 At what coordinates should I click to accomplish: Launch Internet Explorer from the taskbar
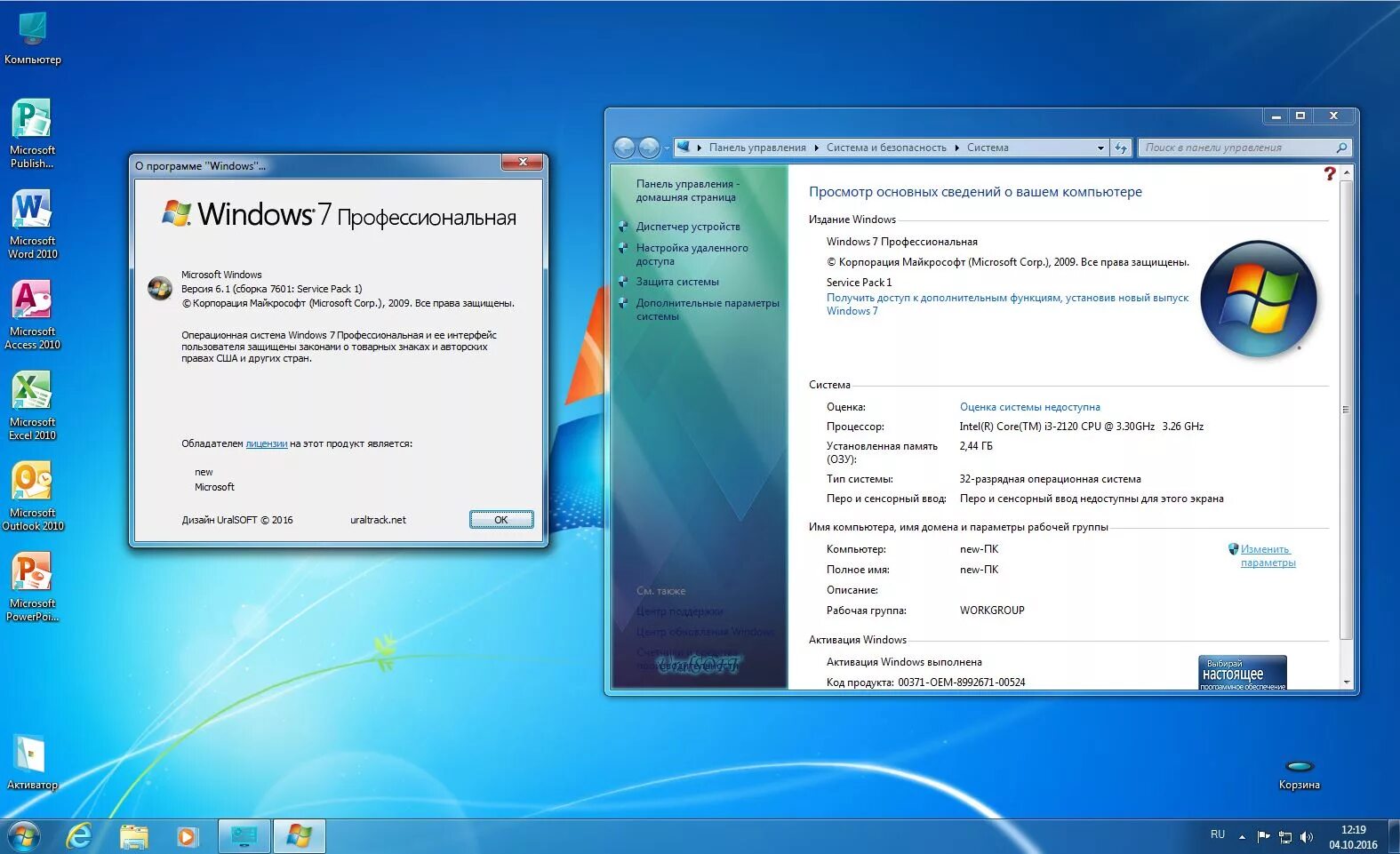[80, 836]
